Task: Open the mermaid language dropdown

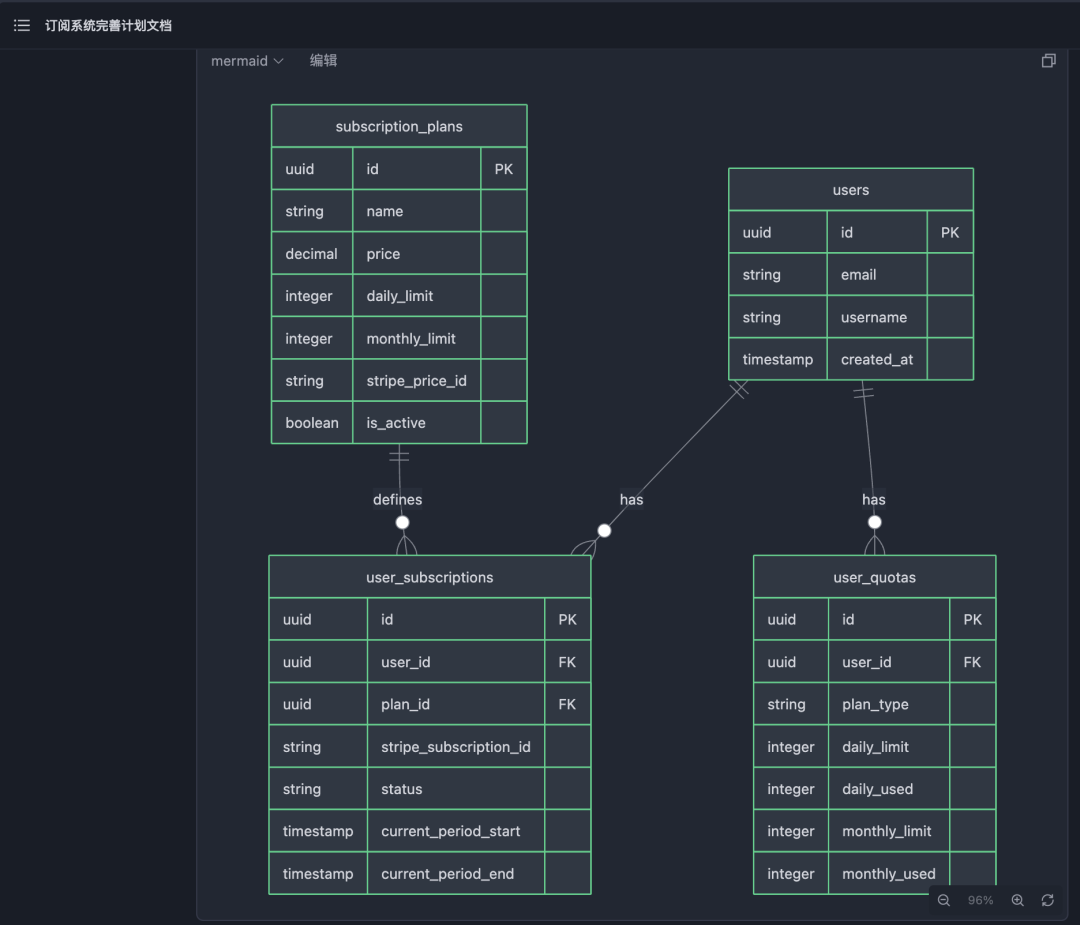Action: click(x=247, y=61)
